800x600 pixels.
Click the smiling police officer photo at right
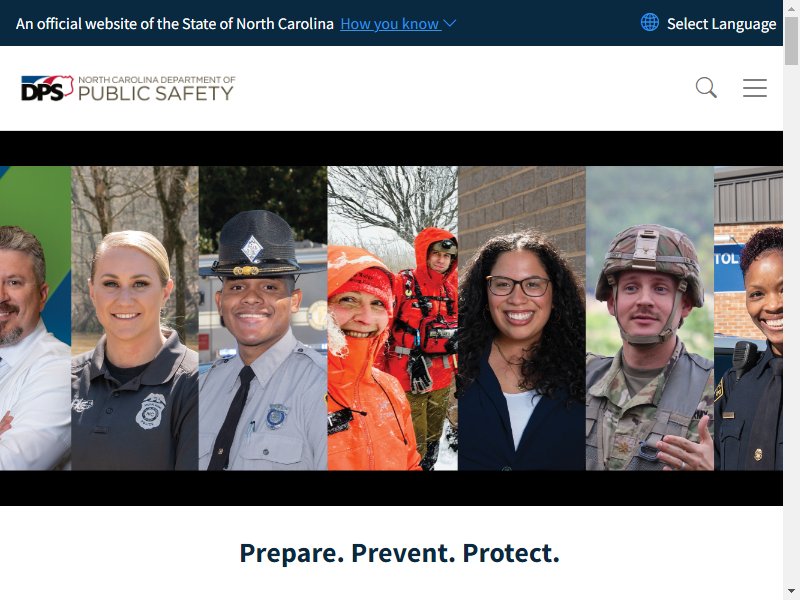[x=748, y=318]
